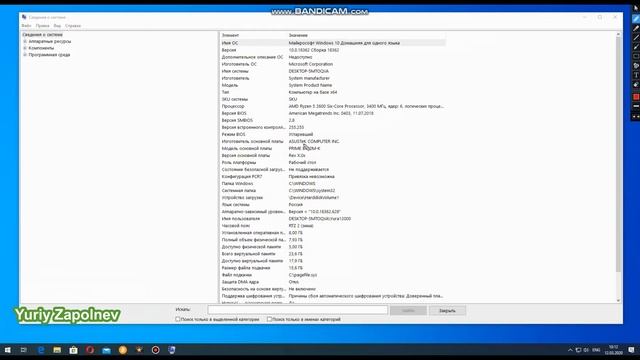This screenshot has height=360, width=640.
Task: Open the Файл menu
Action: click(x=26, y=26)
